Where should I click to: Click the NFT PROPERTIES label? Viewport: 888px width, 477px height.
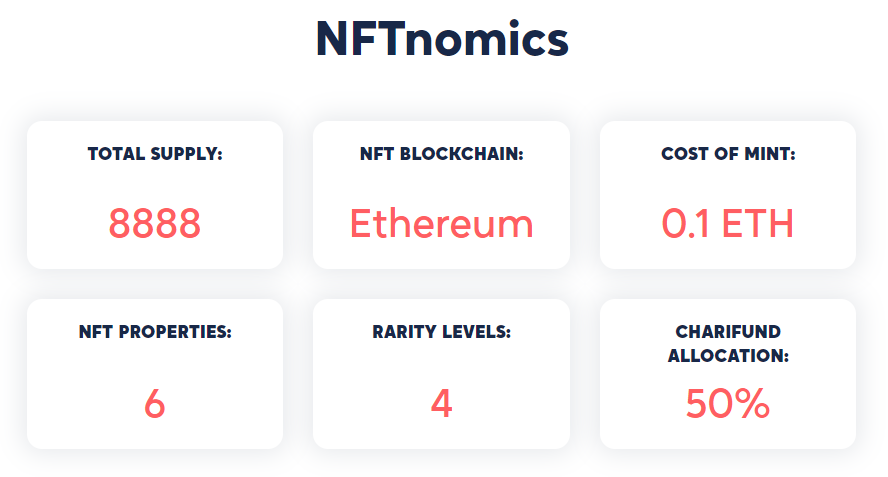[x=155, y=332]
